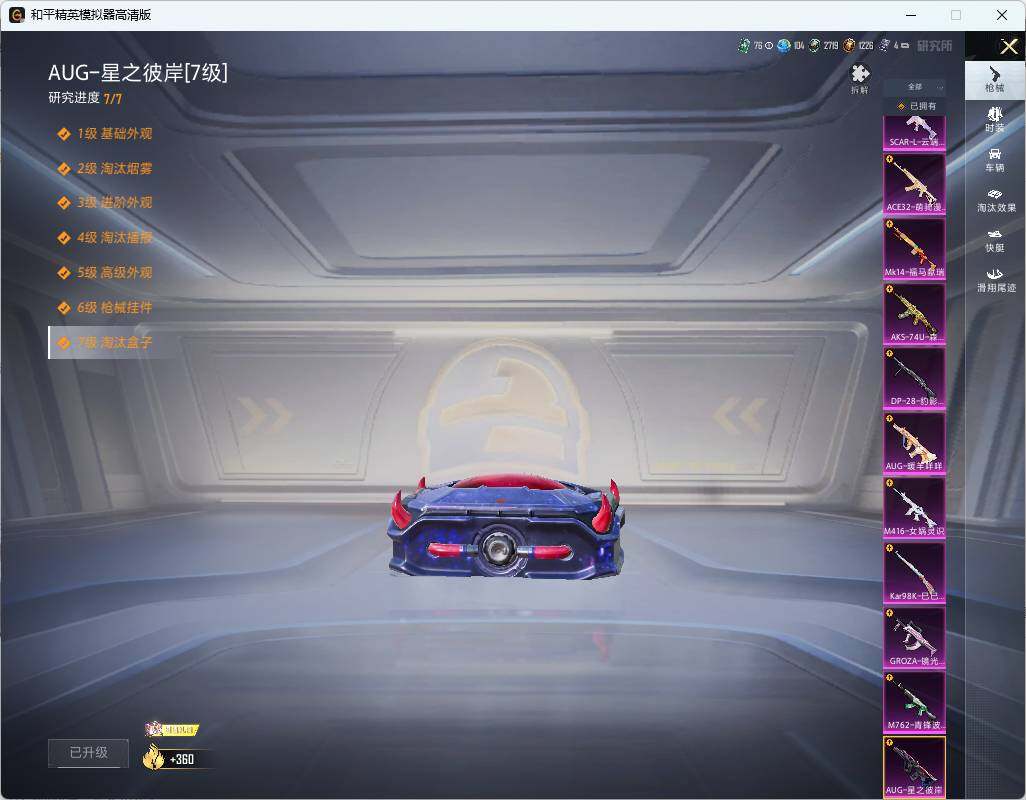Click the fragment icon showing 4
The width and height of the screenshot is (1026, 800).
pos(884,45)
